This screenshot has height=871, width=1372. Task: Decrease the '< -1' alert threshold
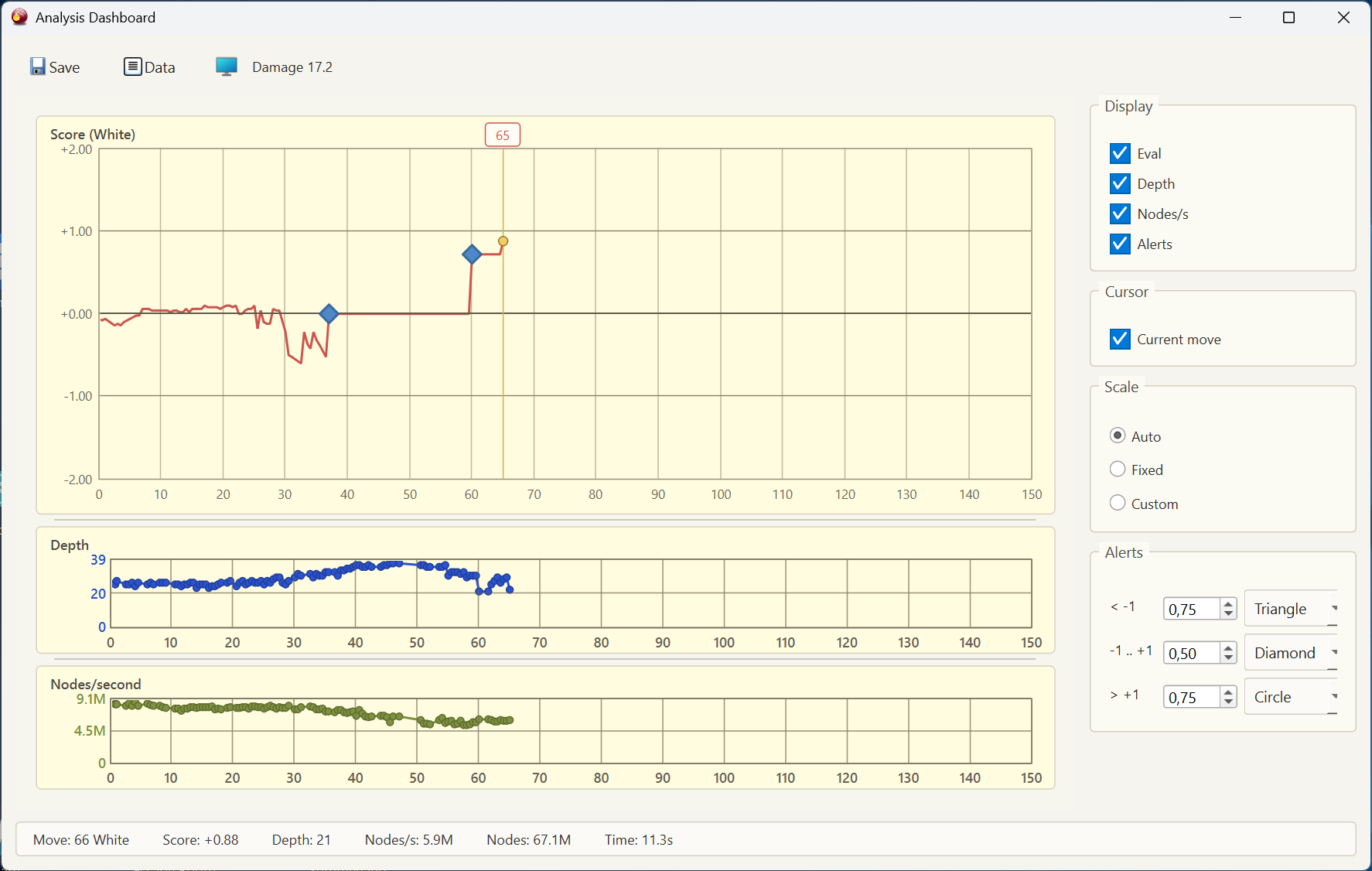(x=1228, y=614)
